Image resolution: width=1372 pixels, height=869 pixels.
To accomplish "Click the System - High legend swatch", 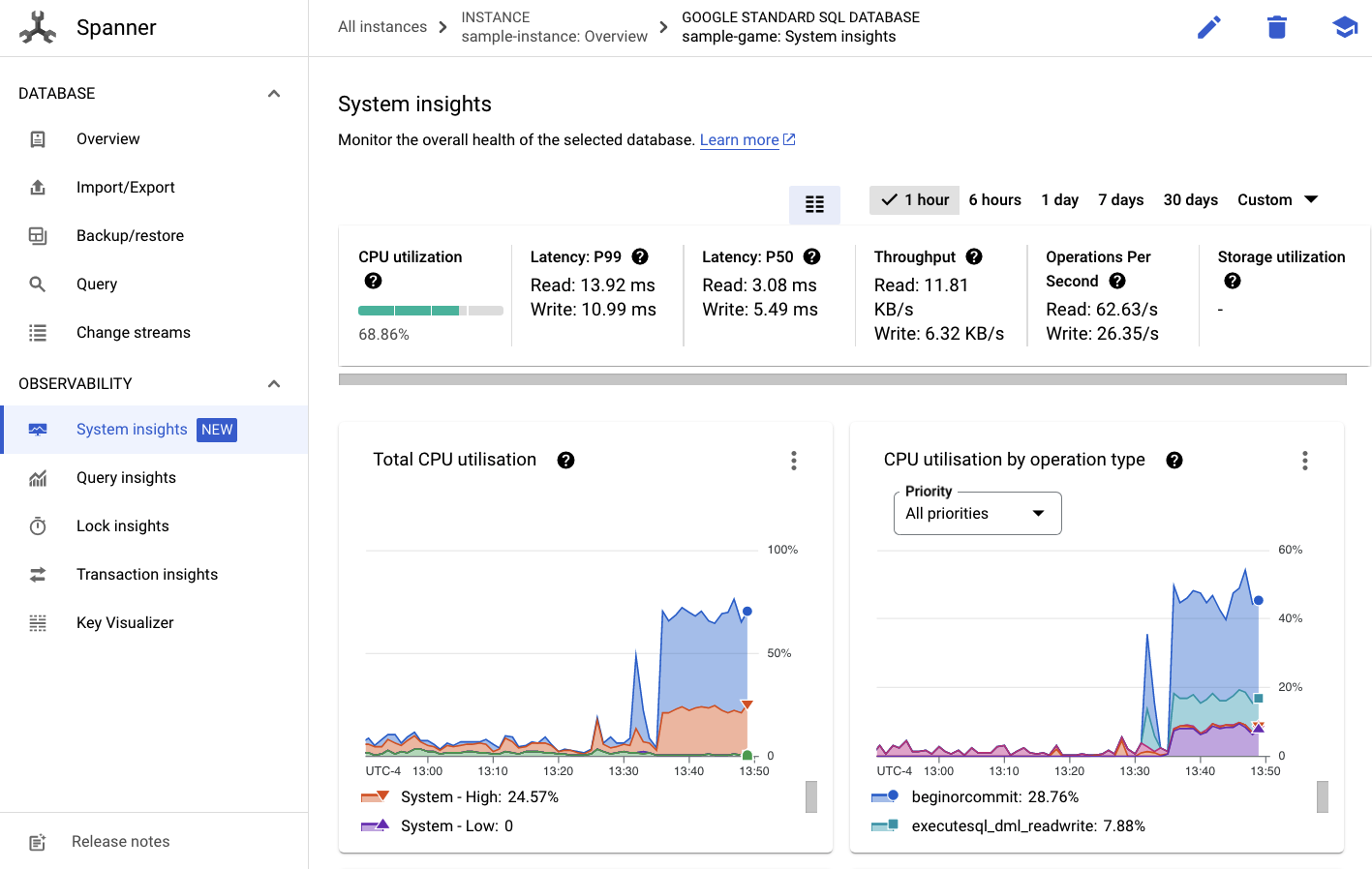I will tap(374, 797).
